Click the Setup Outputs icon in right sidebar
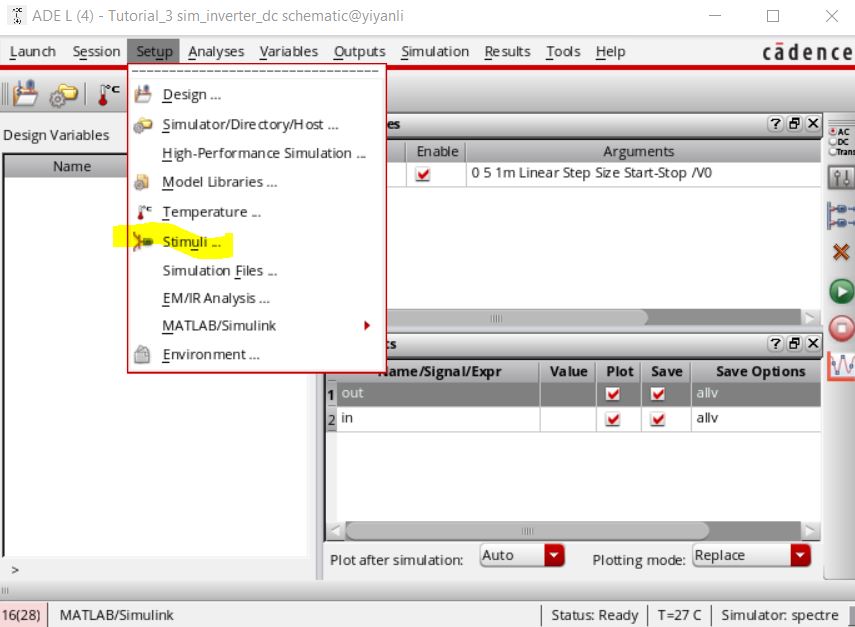The width and height of the screenshot is (855, 627). [x=841, y=216]
